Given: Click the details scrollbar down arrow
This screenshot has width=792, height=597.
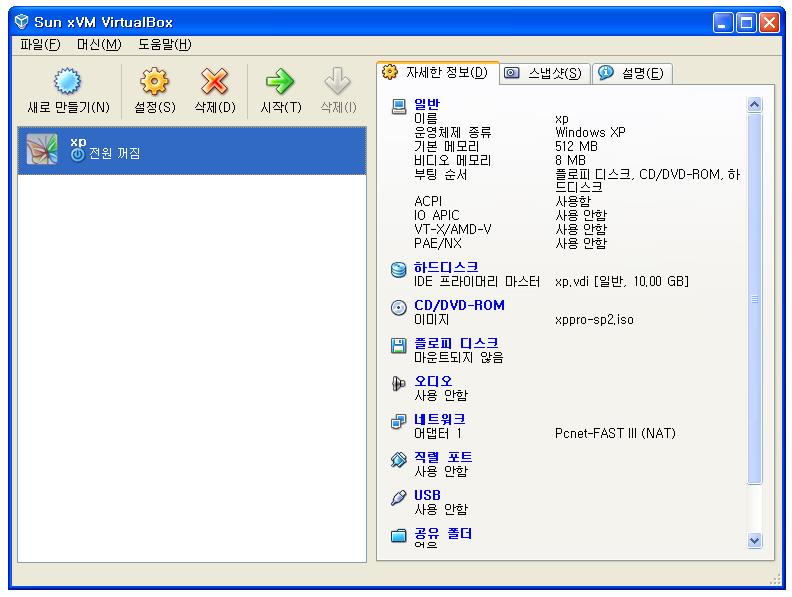Looking at the screenshot, I should coord(754,540).
